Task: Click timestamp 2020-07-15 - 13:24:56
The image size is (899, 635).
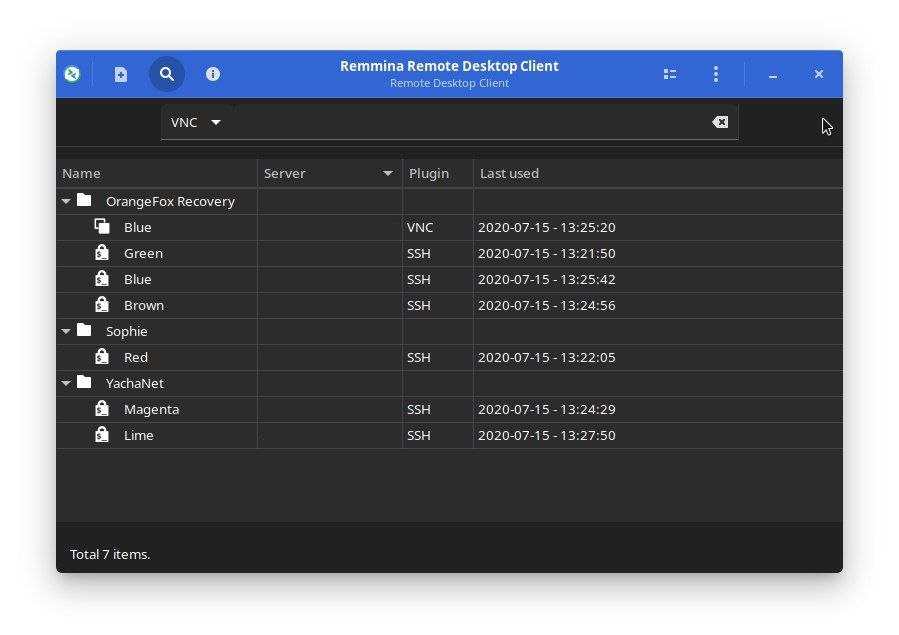Action: (546, 305)
